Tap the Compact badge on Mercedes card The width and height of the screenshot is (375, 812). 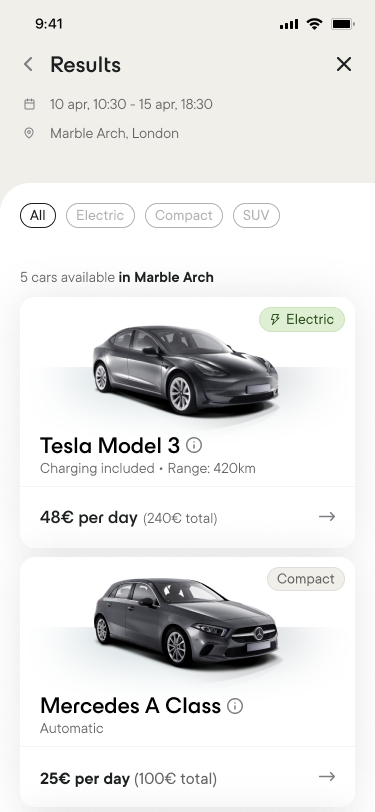point(306,579)
